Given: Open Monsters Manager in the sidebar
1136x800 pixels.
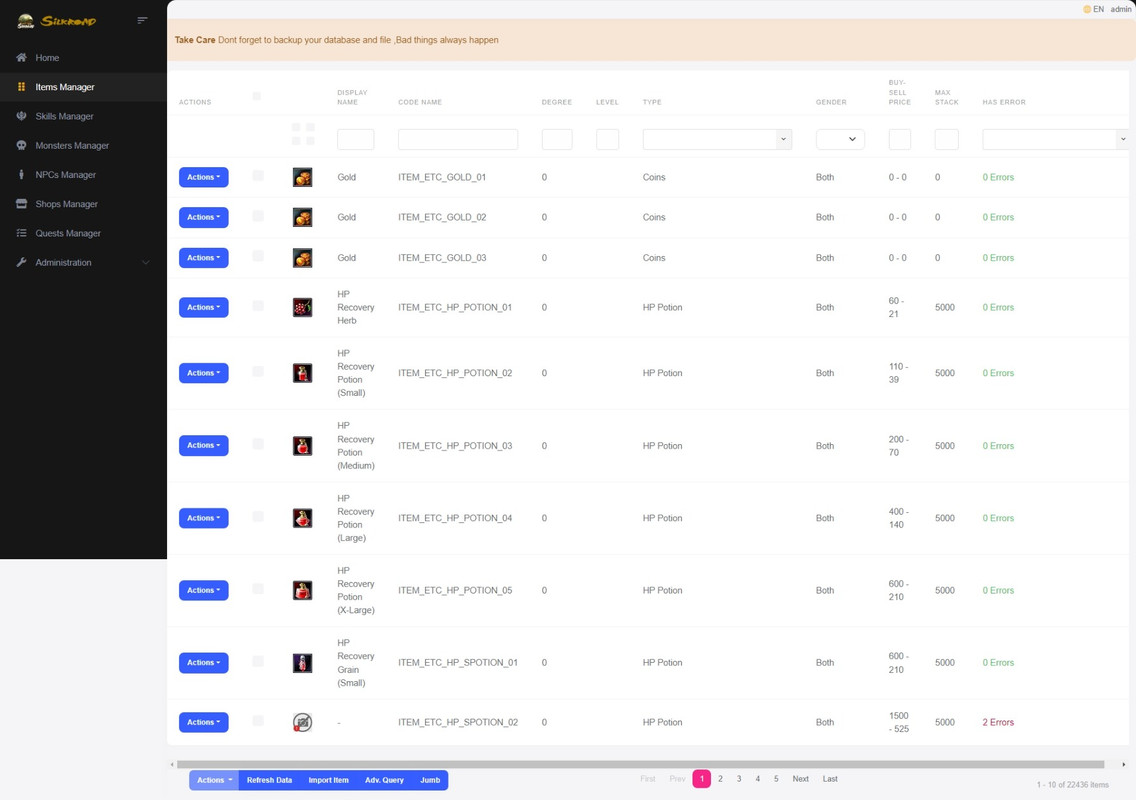Looking at the screenshot, I should tap(83, 145).
